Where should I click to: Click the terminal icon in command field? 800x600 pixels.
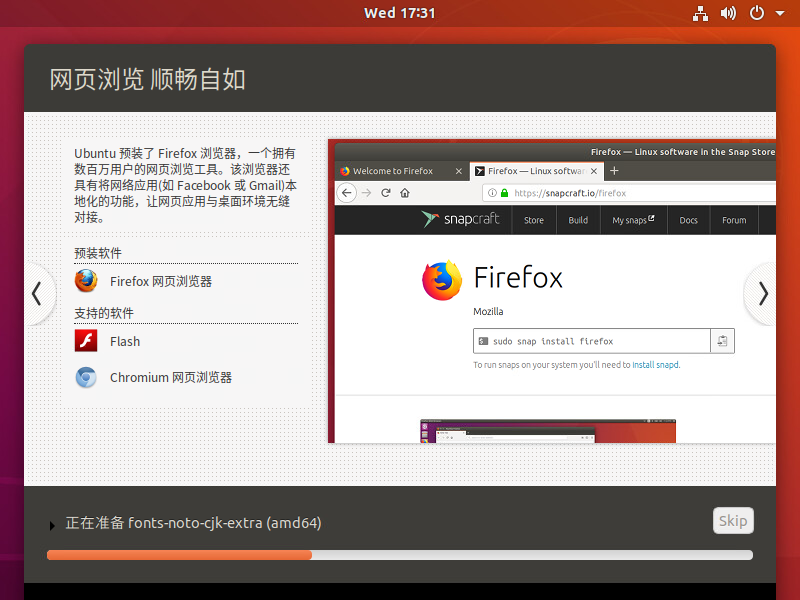point(483,341)
